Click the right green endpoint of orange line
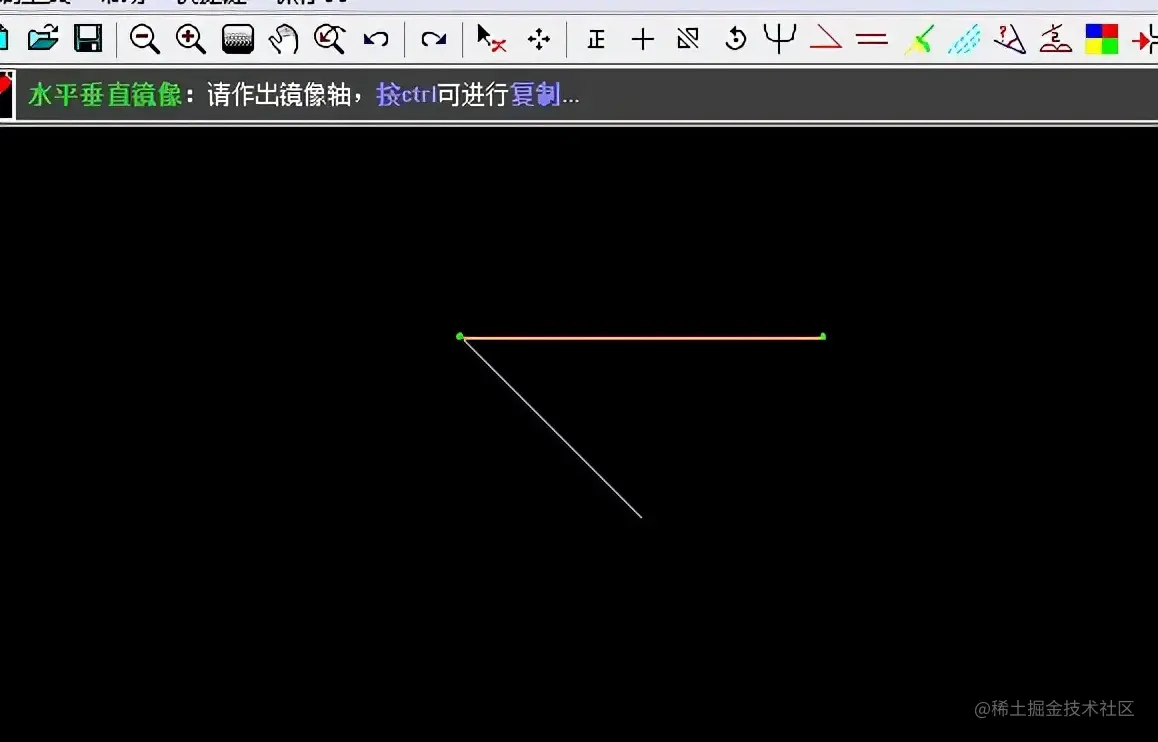Screen dimensions: 1158x742 pyautogui.click(x=823, y=337)
